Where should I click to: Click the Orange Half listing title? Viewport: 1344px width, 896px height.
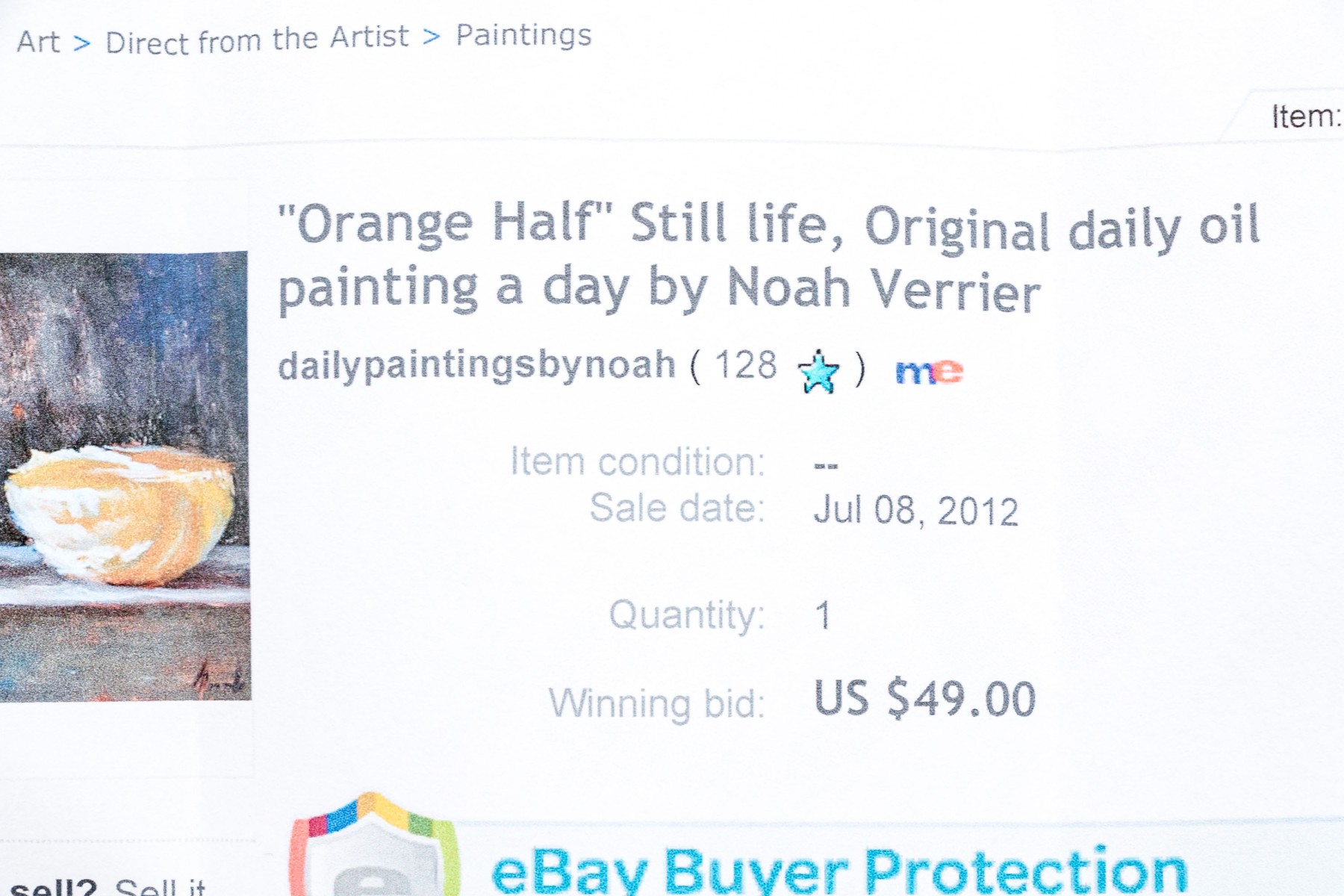coord(769,258)
